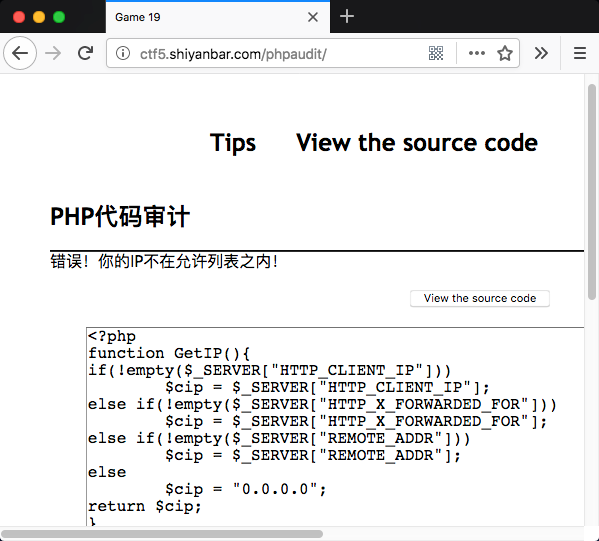Click the vertical page scrollbar thumb

[x=592, y=191]
